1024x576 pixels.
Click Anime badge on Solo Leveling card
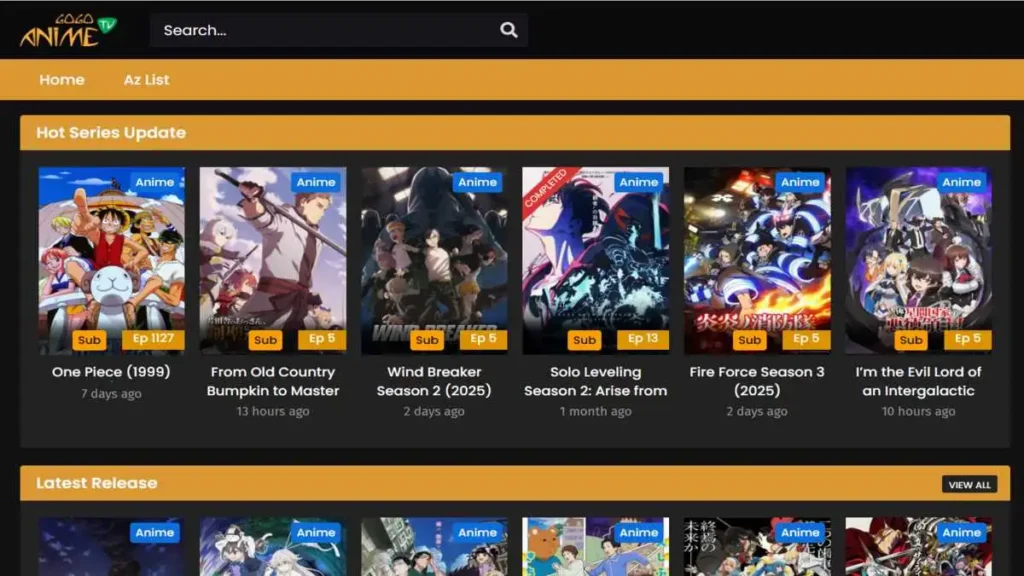[639, 182]
